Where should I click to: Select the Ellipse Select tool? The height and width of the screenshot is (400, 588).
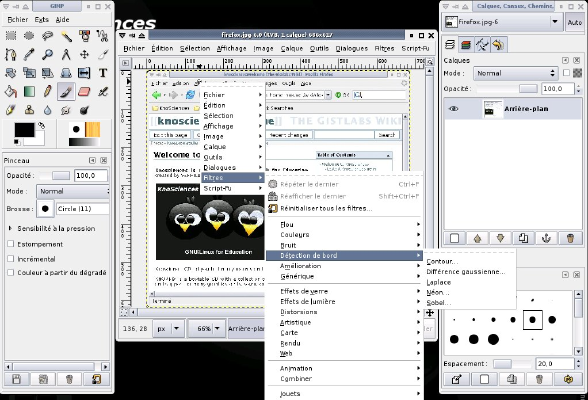pyautogui.click(x=29, y=36)
